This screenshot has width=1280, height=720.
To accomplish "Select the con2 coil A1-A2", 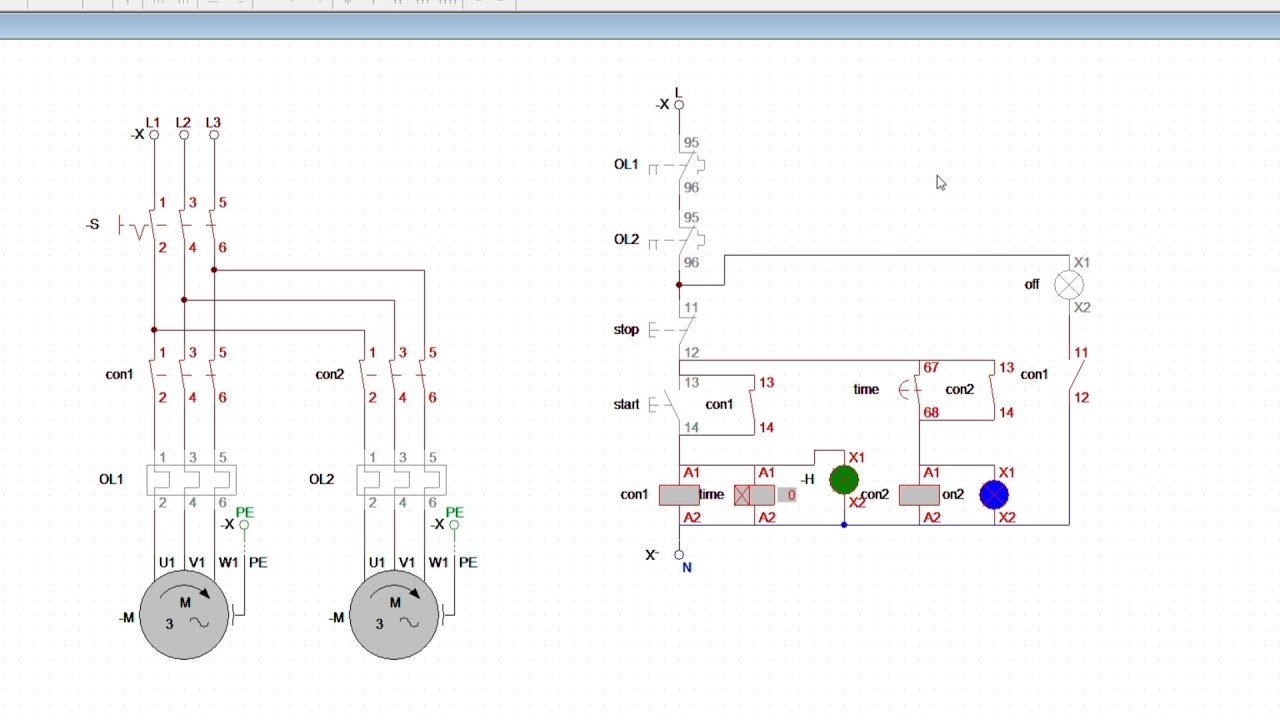I will (x=919, y=495).
